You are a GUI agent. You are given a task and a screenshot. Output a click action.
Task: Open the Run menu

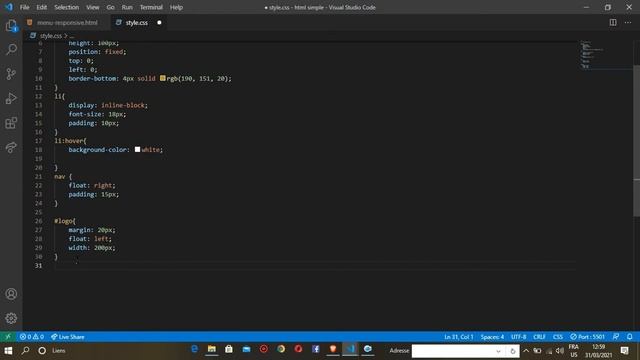coord(127,7)
